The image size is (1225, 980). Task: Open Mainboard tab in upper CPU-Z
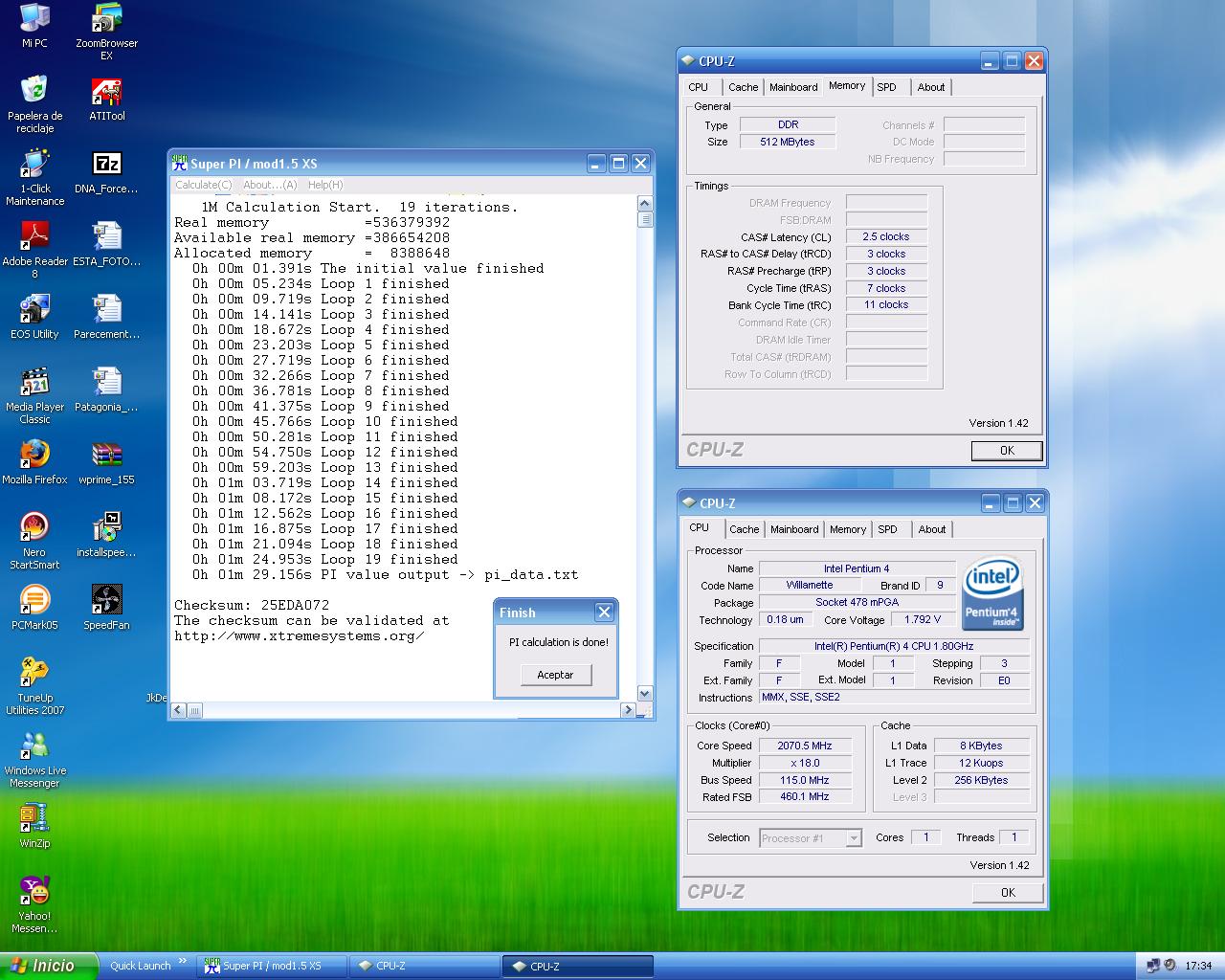point(793,87)
